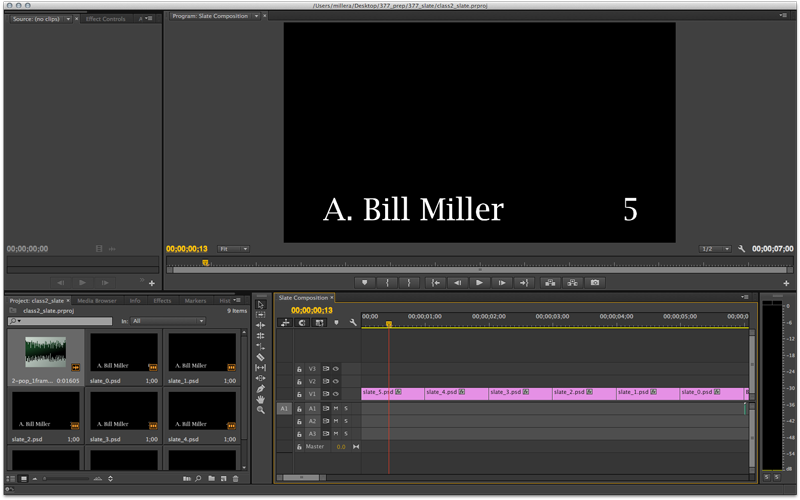Screen dimensions: 800x500
Task: Select the Hand tool
Action: (x=261, y=399)
